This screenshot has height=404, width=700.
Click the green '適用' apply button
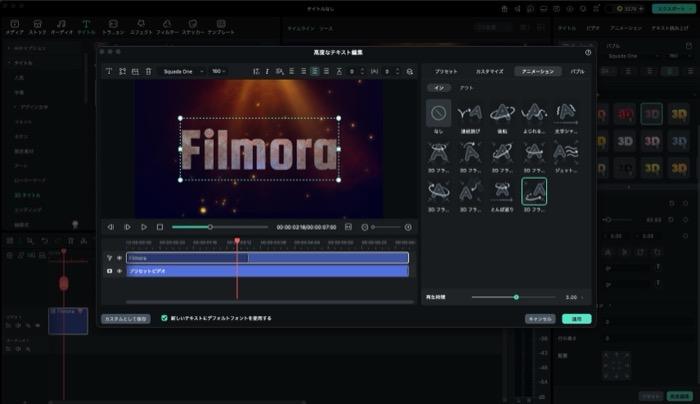pos(577,319)
